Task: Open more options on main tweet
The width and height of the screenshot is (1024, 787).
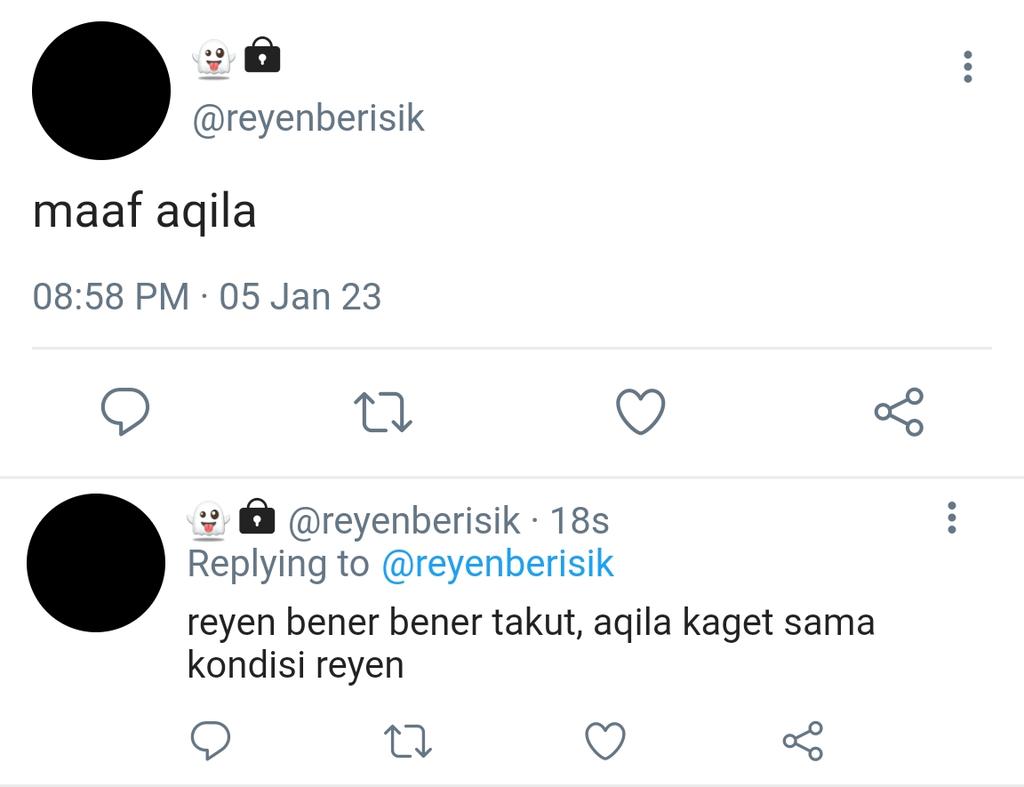Action: [968, 67]
